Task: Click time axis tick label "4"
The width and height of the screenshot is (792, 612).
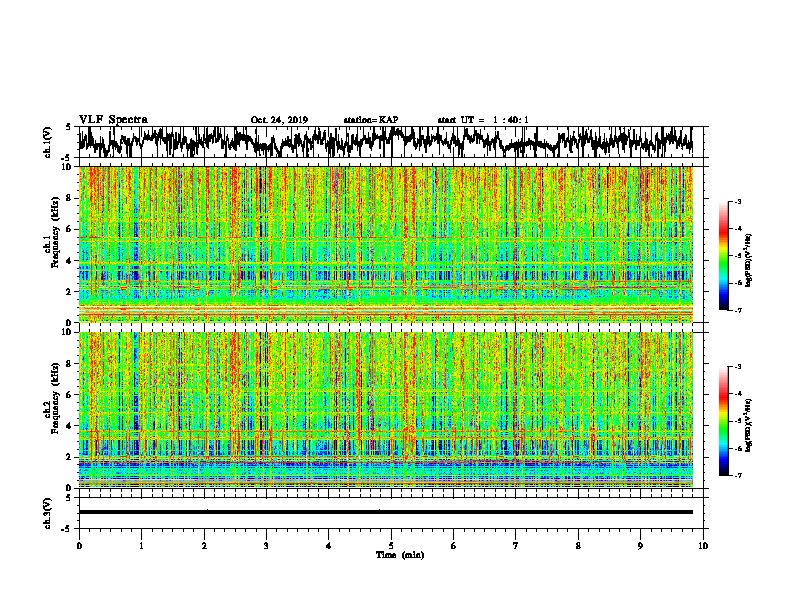Action: coord(329,546)
